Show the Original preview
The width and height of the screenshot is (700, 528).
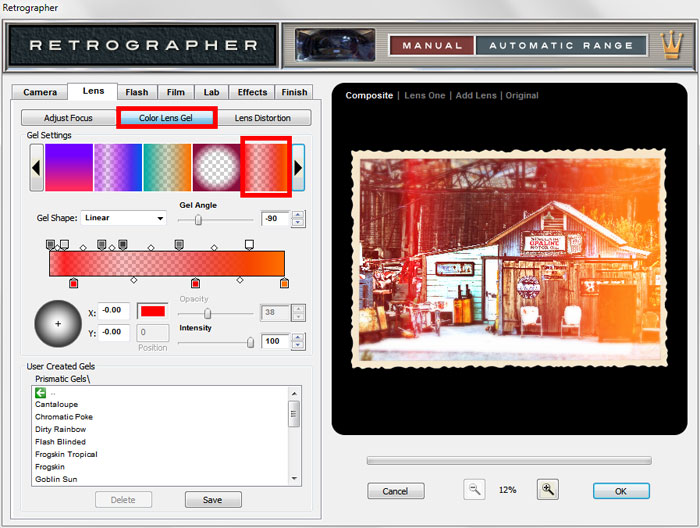[522, 96]
